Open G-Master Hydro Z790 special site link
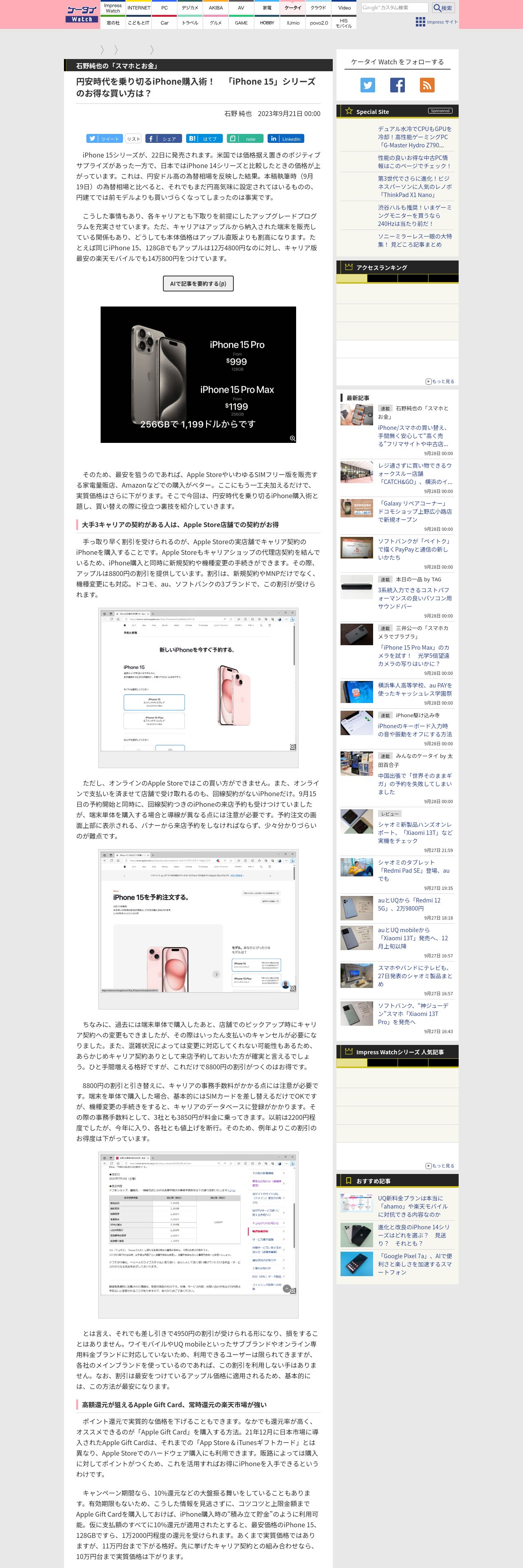523x1568 pixels. [415, 137]
